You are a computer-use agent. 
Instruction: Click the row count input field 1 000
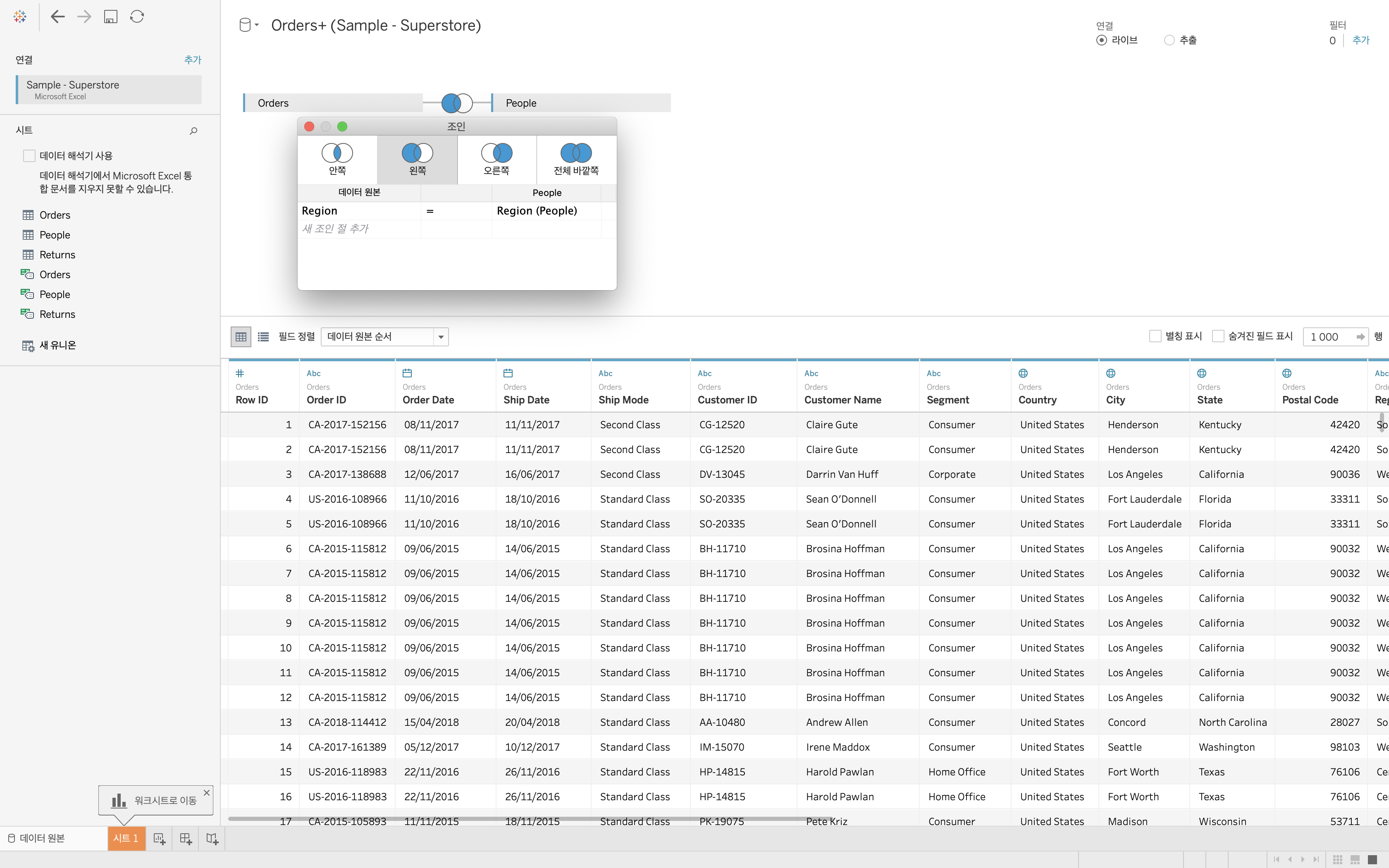click(x=1328, y=337)
